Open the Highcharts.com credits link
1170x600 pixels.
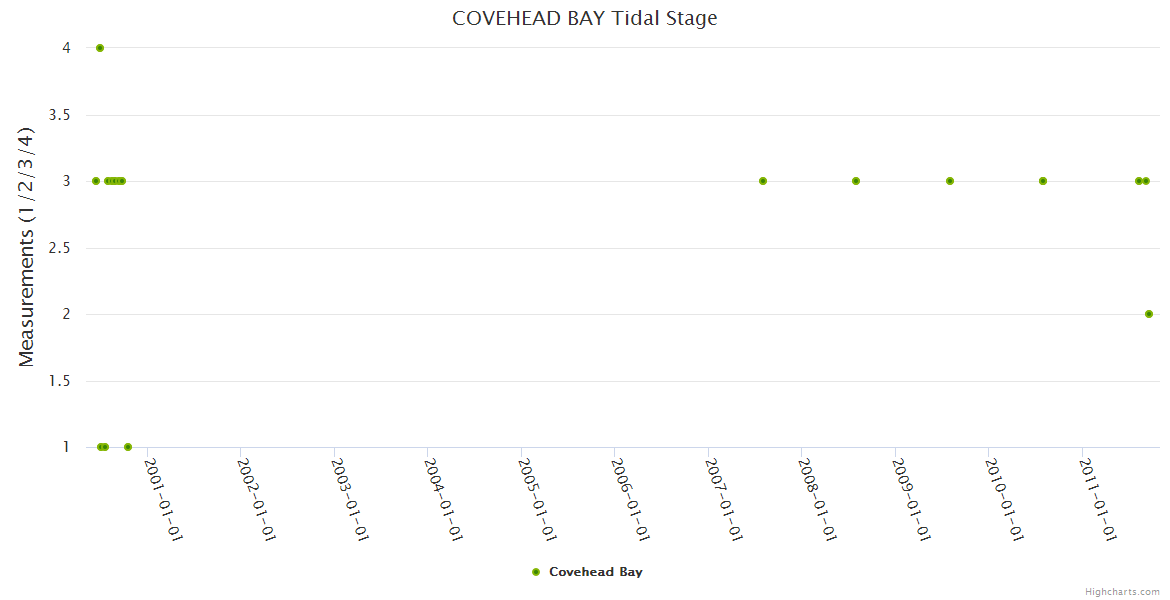coord(1122,592)
